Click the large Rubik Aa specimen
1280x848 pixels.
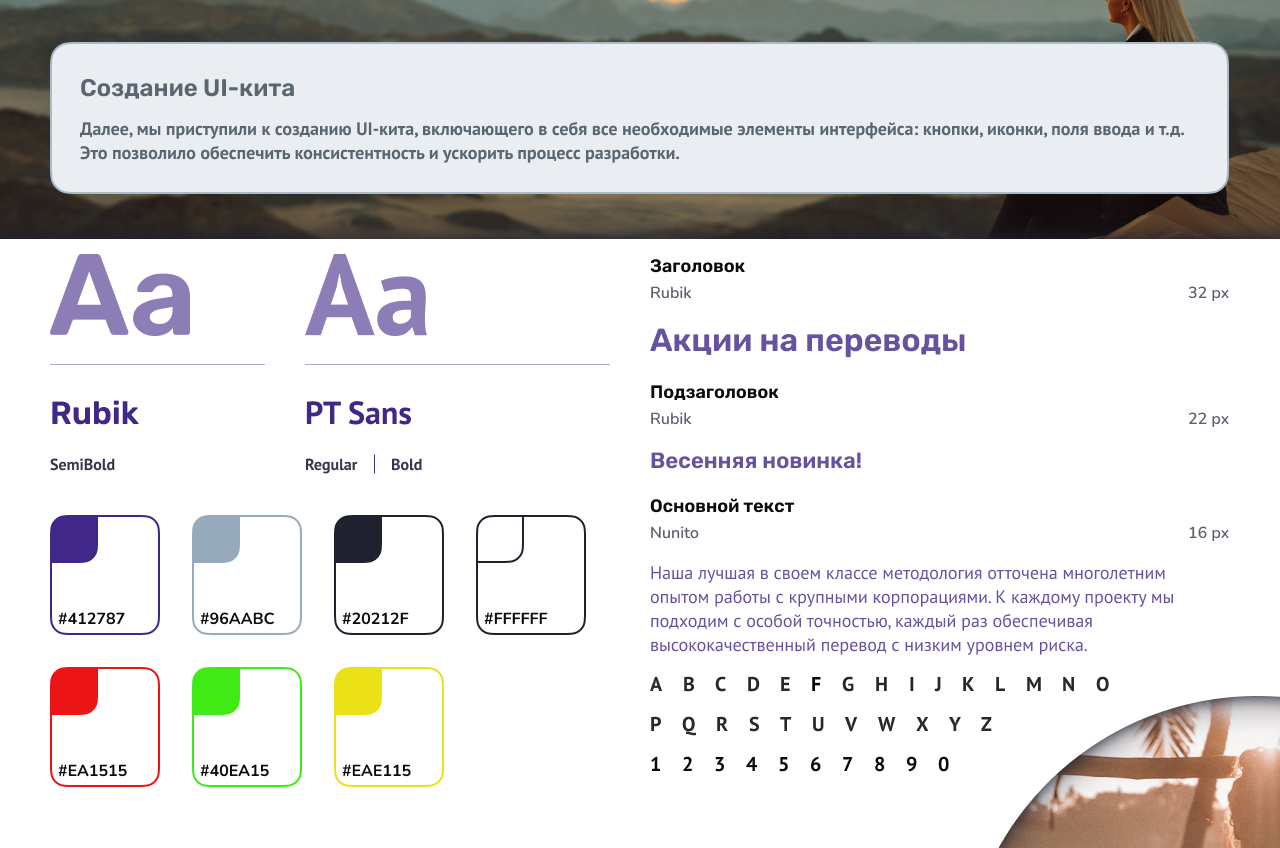click(120, 296)
